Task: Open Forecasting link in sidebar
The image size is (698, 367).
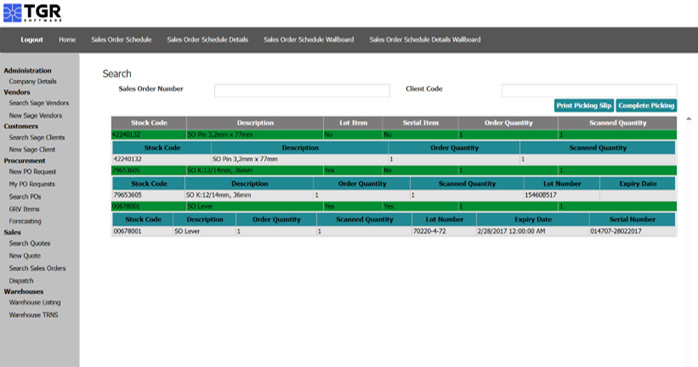Action: pyautogui.click(x=25, y=221)
